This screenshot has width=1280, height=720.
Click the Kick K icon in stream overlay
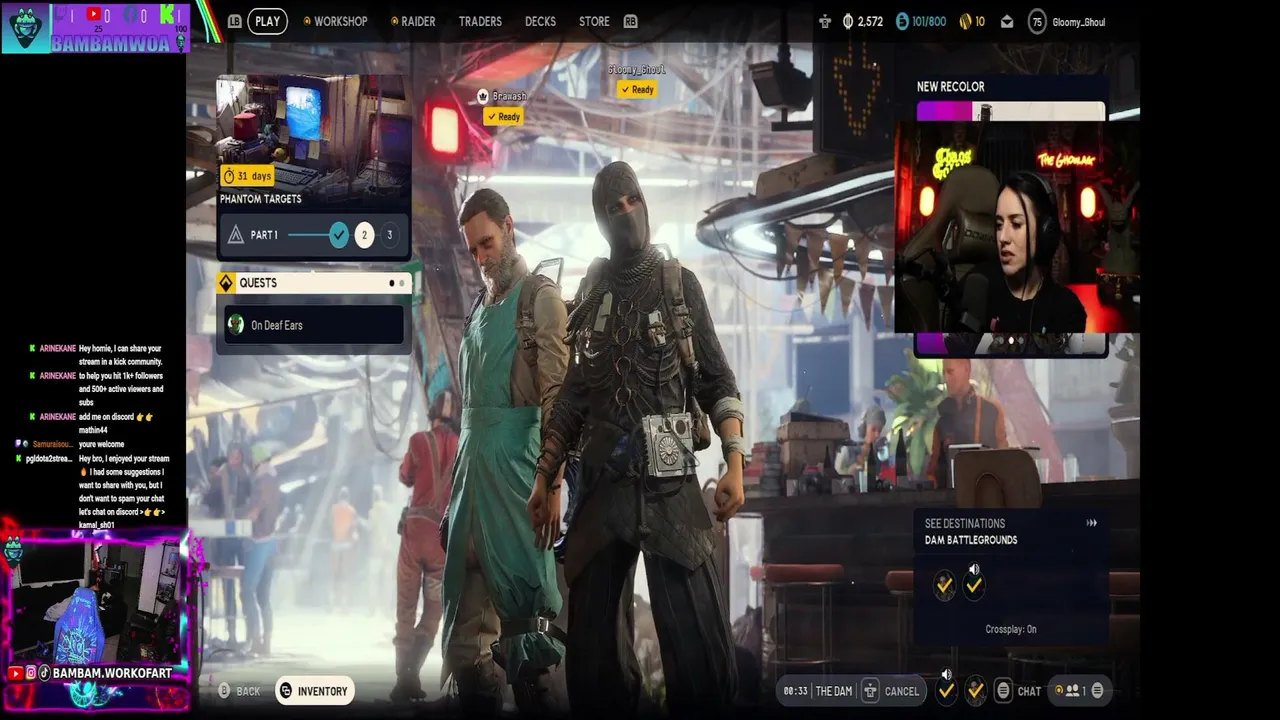pyautogui.click(x=167, y=15)
